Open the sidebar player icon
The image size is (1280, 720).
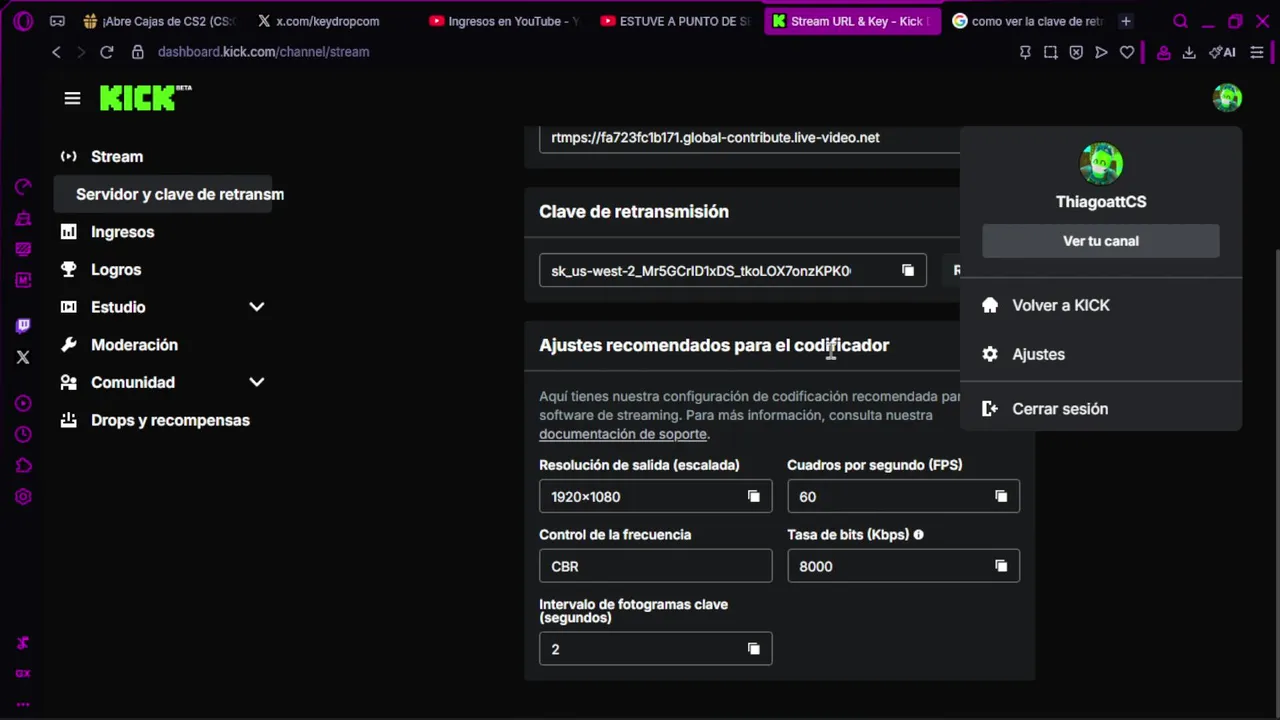tap(23, 404)
